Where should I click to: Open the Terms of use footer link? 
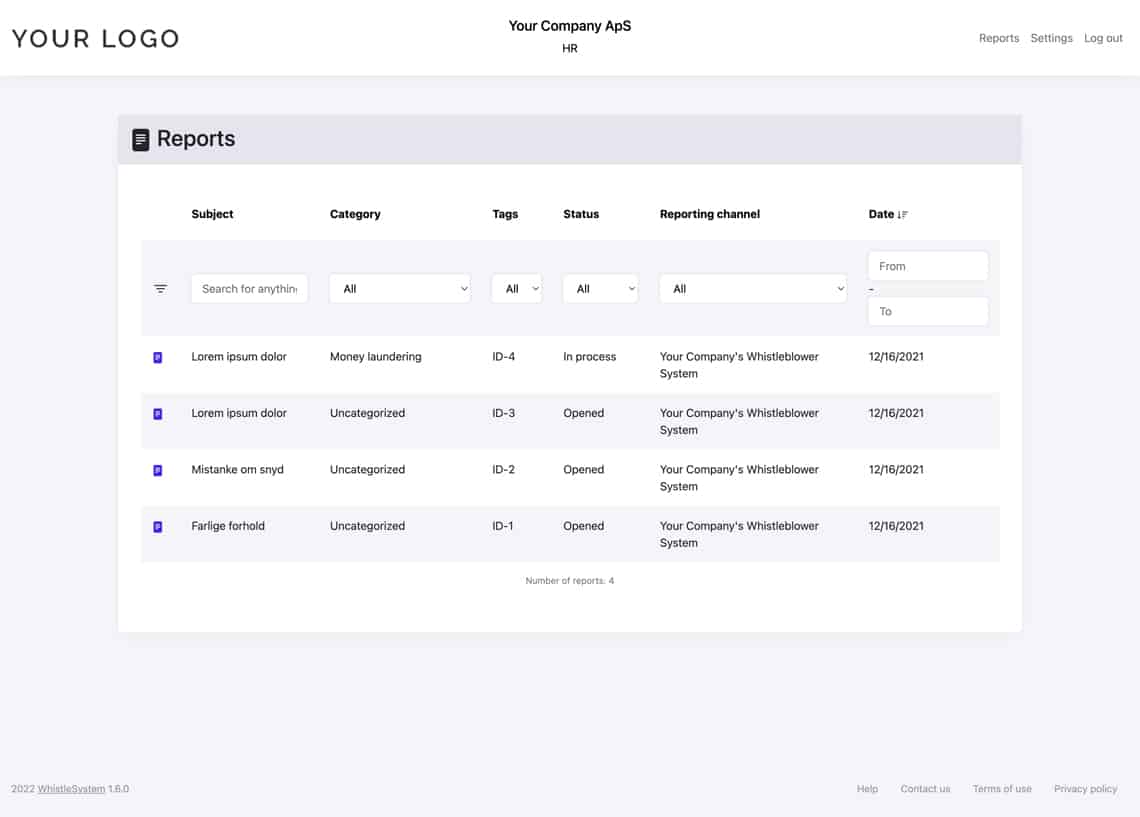tap(1002, 789)
